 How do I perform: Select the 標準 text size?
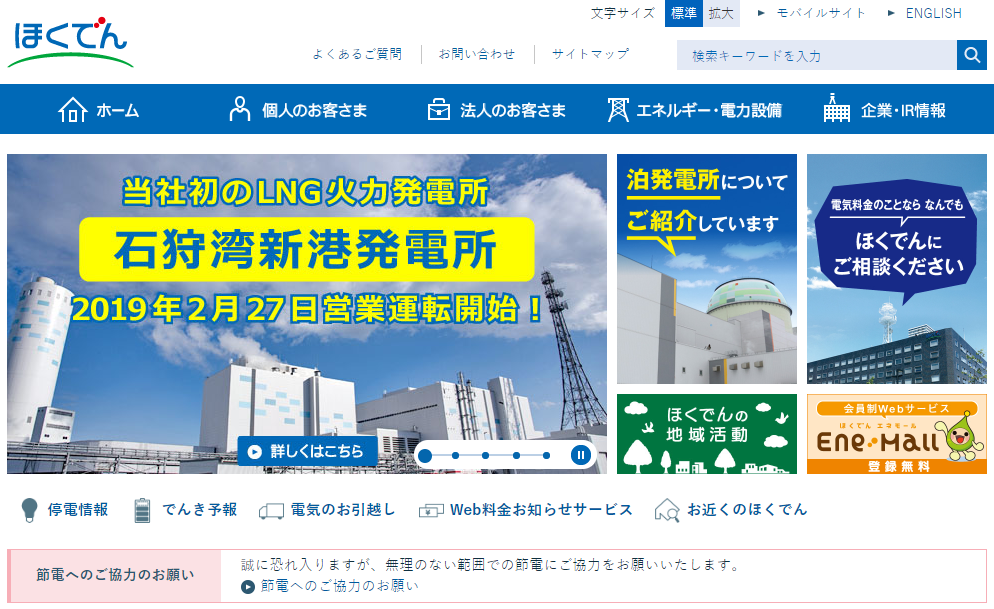pos(683,13)
